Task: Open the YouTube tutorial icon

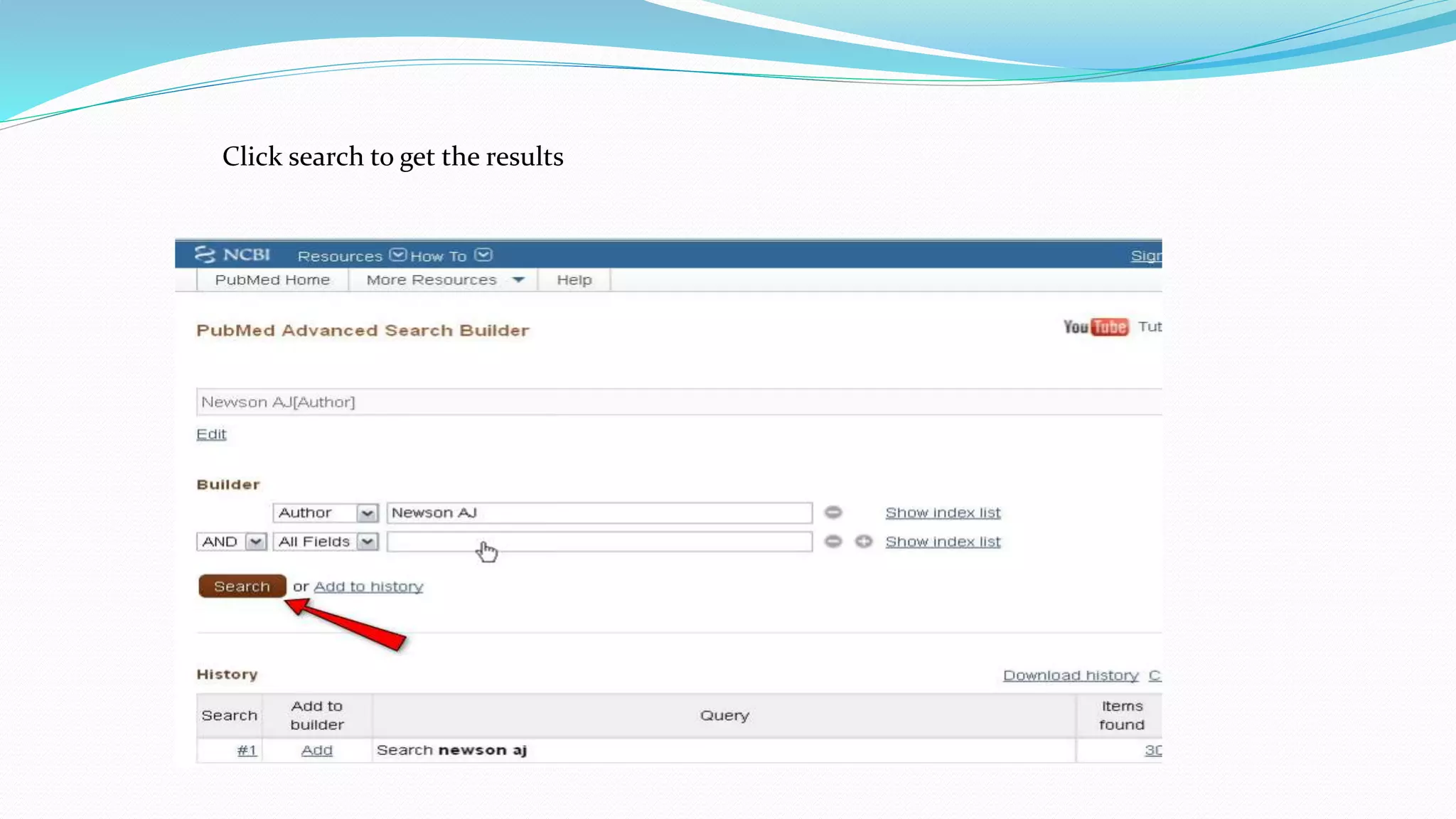Action: pyautogui.click(x=1096, y=327)
